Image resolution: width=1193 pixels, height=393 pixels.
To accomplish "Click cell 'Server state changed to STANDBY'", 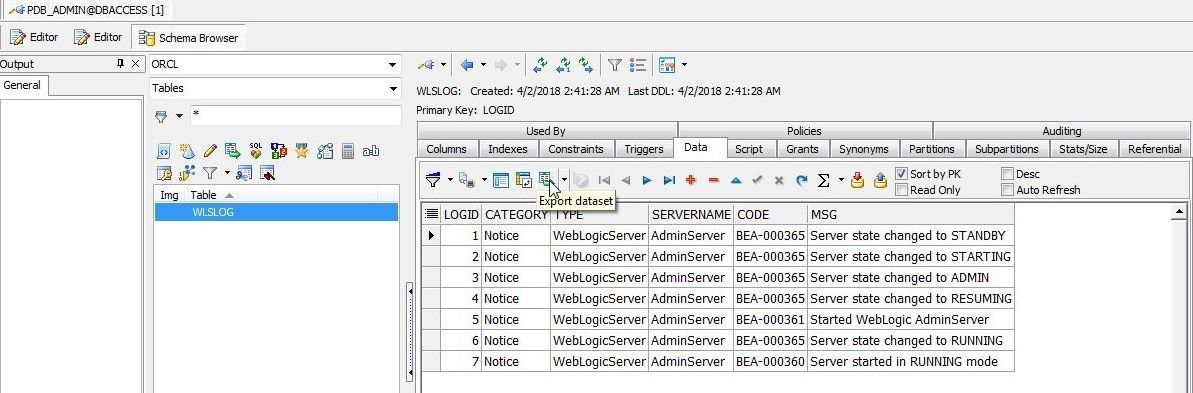I will pyautogui.click(x=911, y=236).
